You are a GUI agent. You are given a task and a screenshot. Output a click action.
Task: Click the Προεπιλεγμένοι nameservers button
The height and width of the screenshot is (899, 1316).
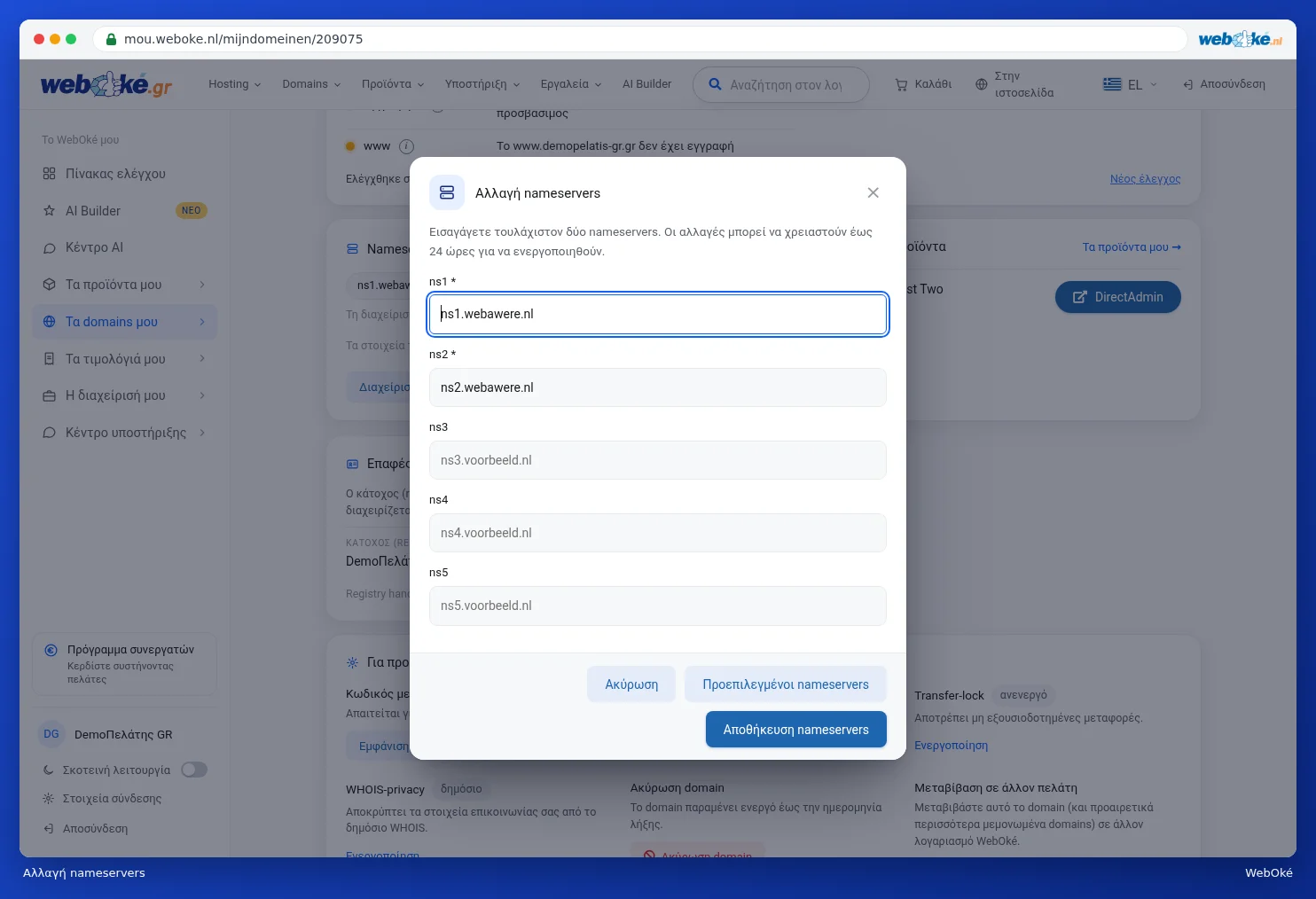786,684
